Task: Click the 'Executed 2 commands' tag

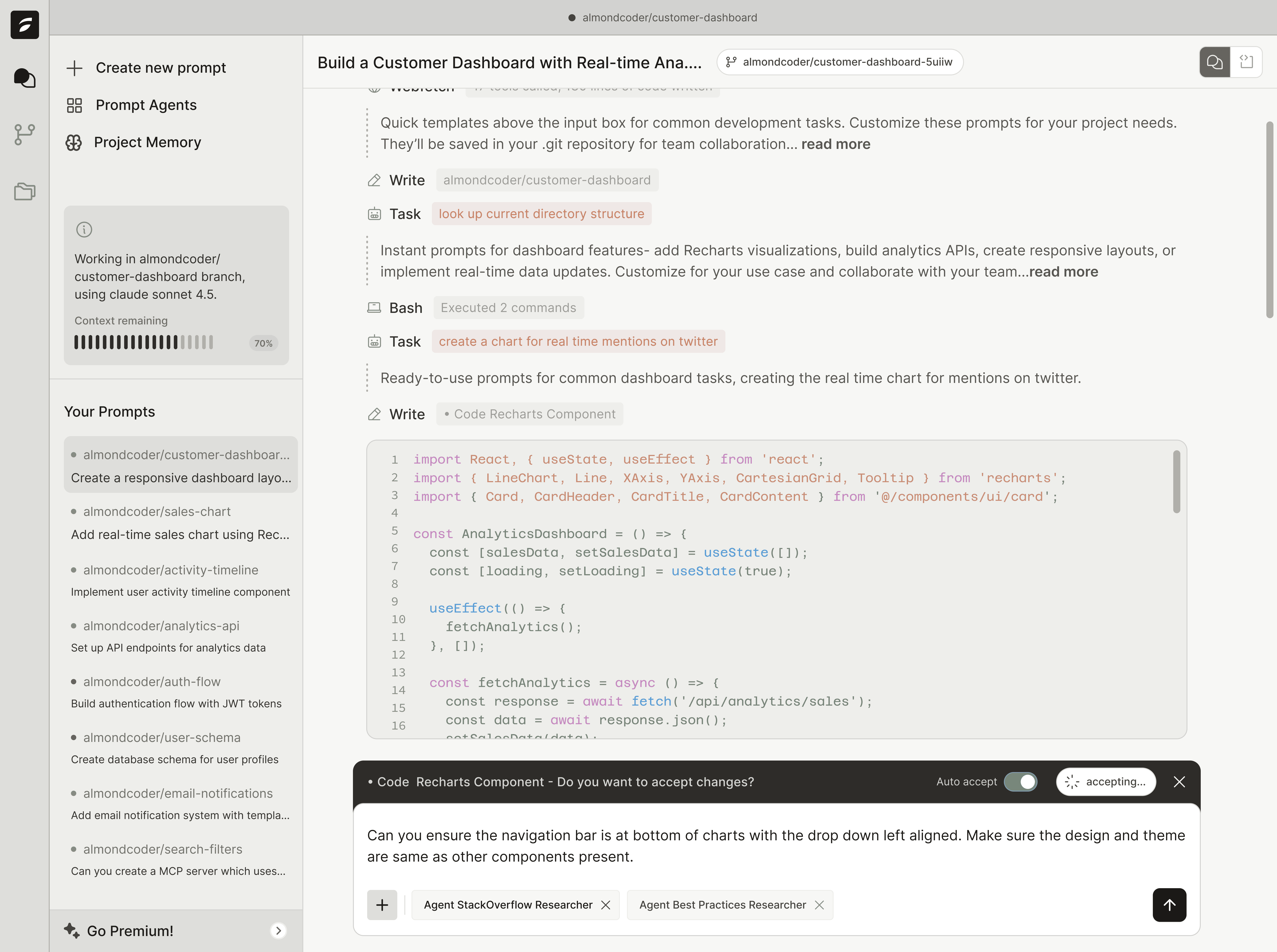Action: point(509,308)
